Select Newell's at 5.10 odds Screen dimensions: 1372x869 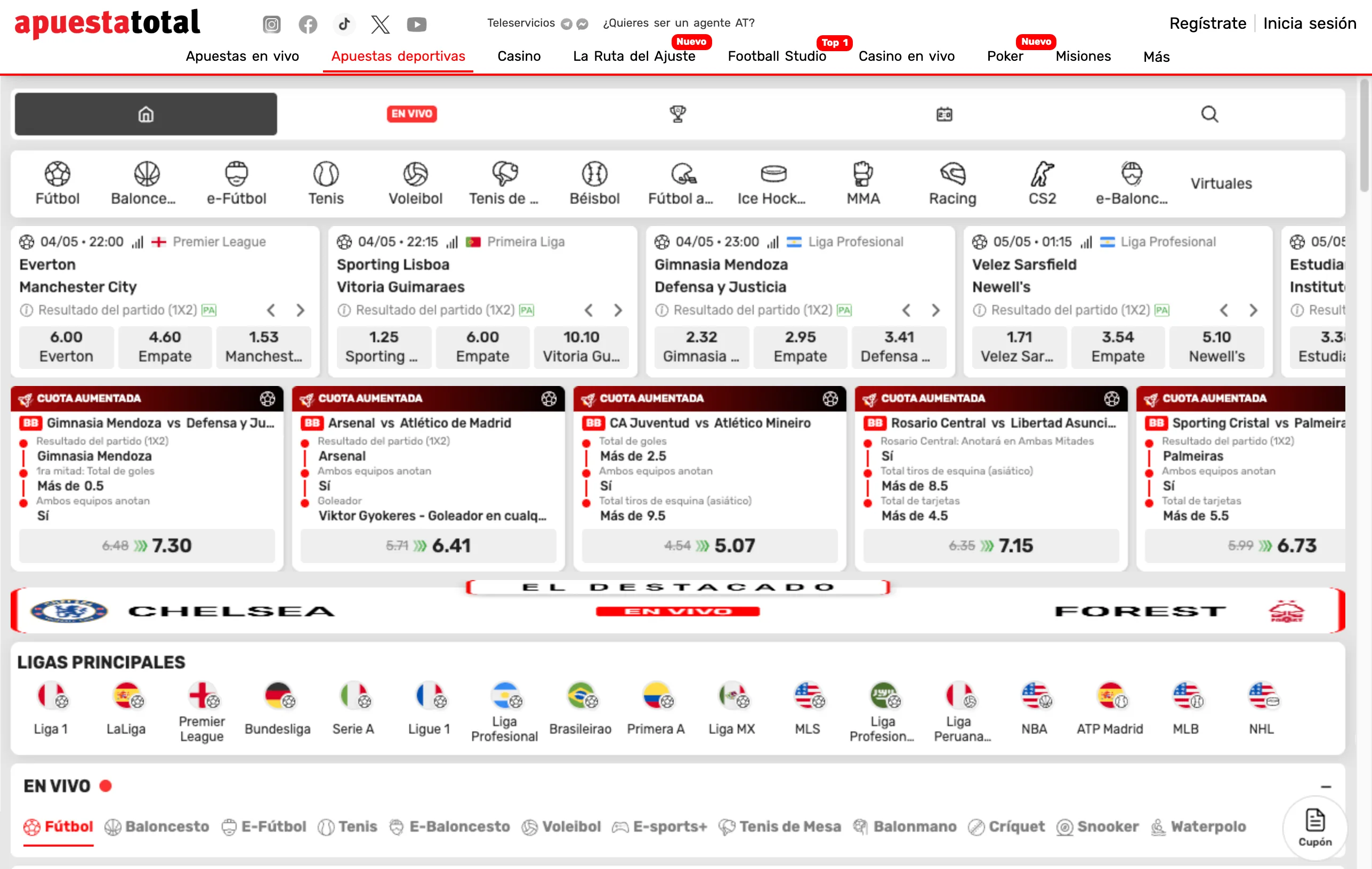pyautogui.click(x=1216, y=347)
